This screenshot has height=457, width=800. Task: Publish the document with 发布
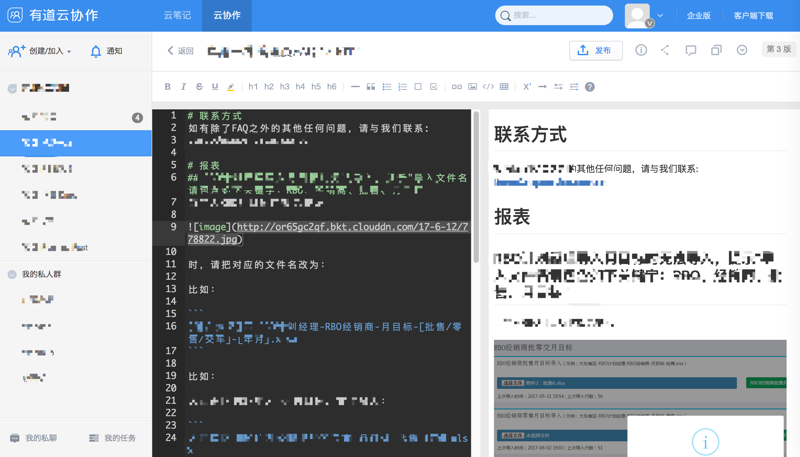click(596, 50)
